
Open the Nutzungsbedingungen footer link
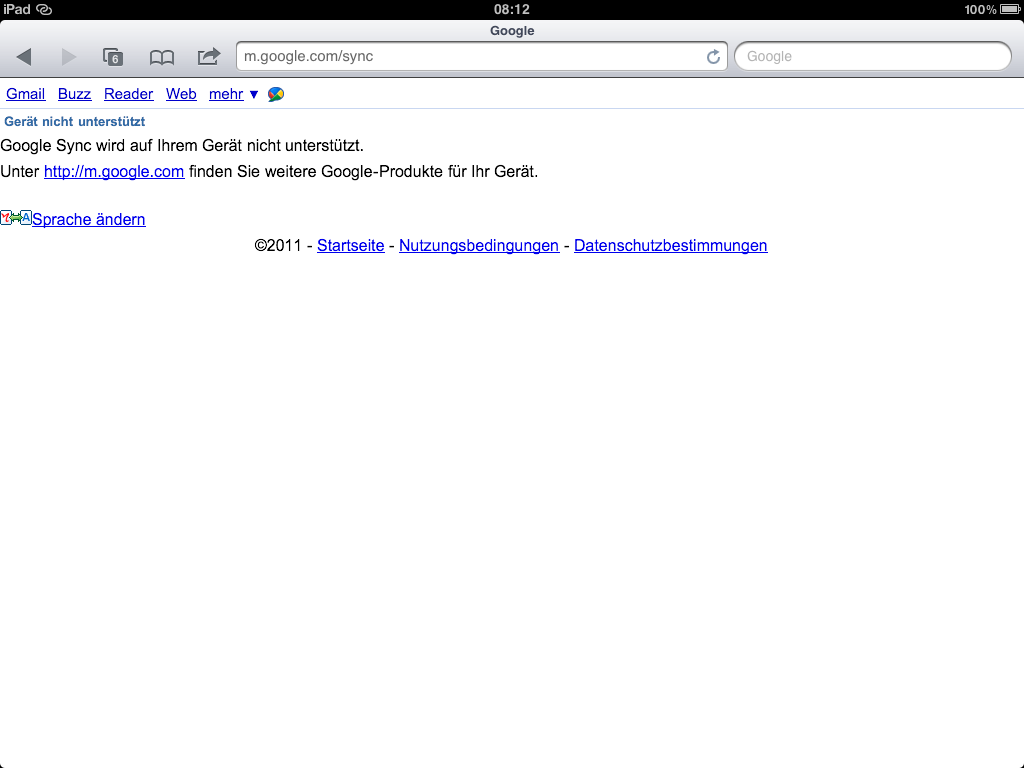pos(479,246)
